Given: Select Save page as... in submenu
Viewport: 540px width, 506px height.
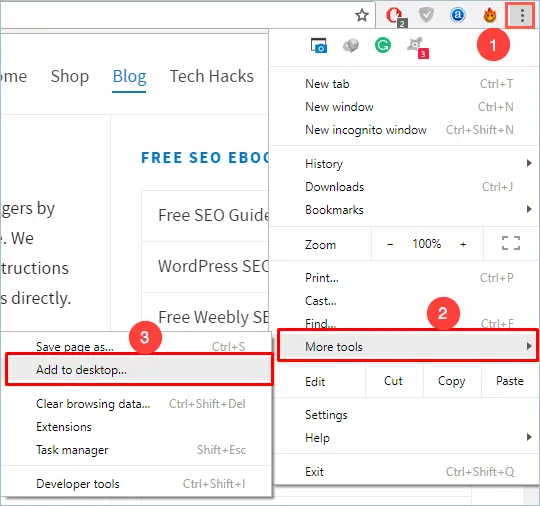Looking at the screenshot, I should coord(136,346).
